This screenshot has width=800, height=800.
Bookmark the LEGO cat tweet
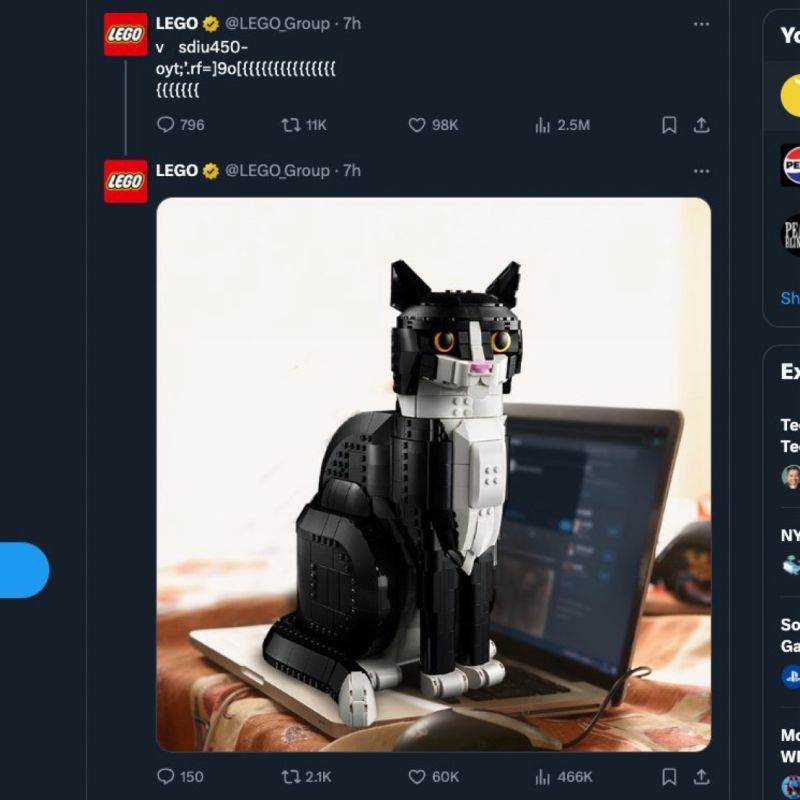670,777
